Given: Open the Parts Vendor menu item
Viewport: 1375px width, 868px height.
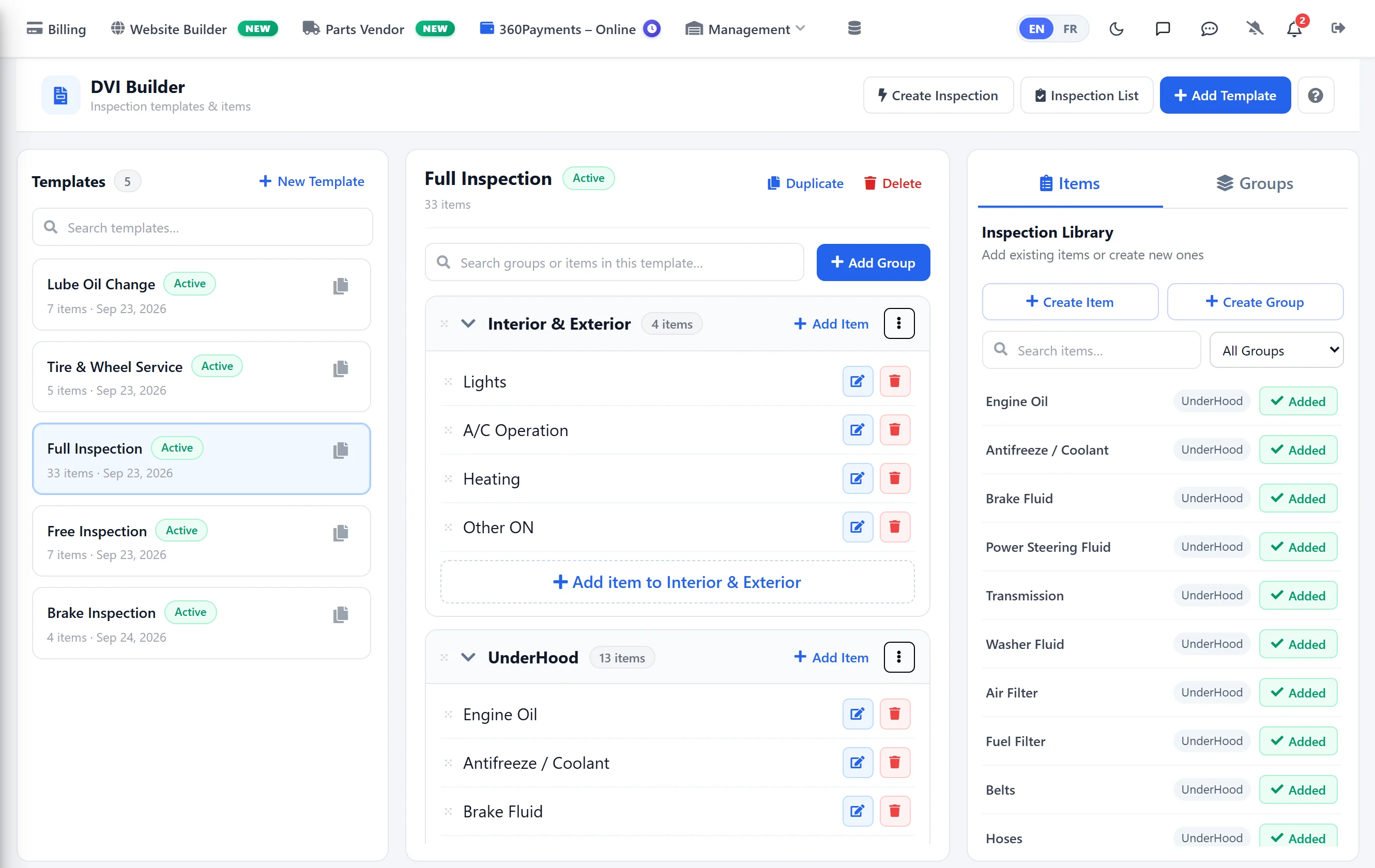Looking at the screenshot, I should click(378, 28).
